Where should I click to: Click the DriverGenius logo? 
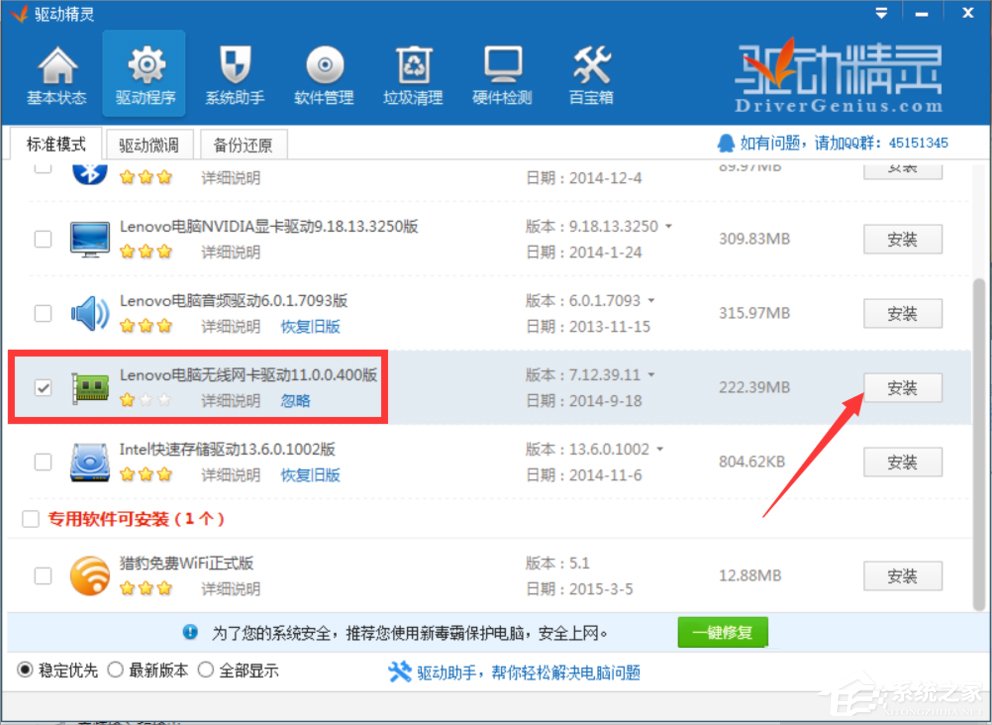point(840,75)
